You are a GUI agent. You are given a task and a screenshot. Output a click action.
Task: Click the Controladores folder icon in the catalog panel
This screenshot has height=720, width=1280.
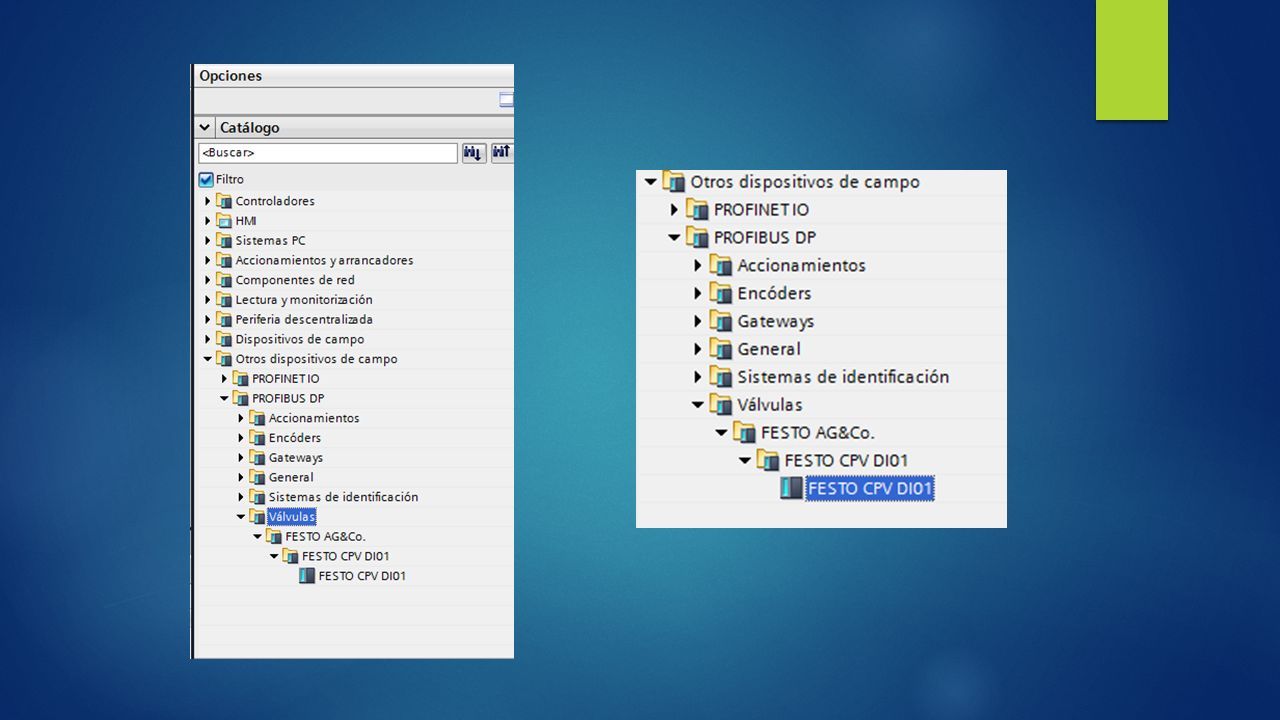[224, 201]
